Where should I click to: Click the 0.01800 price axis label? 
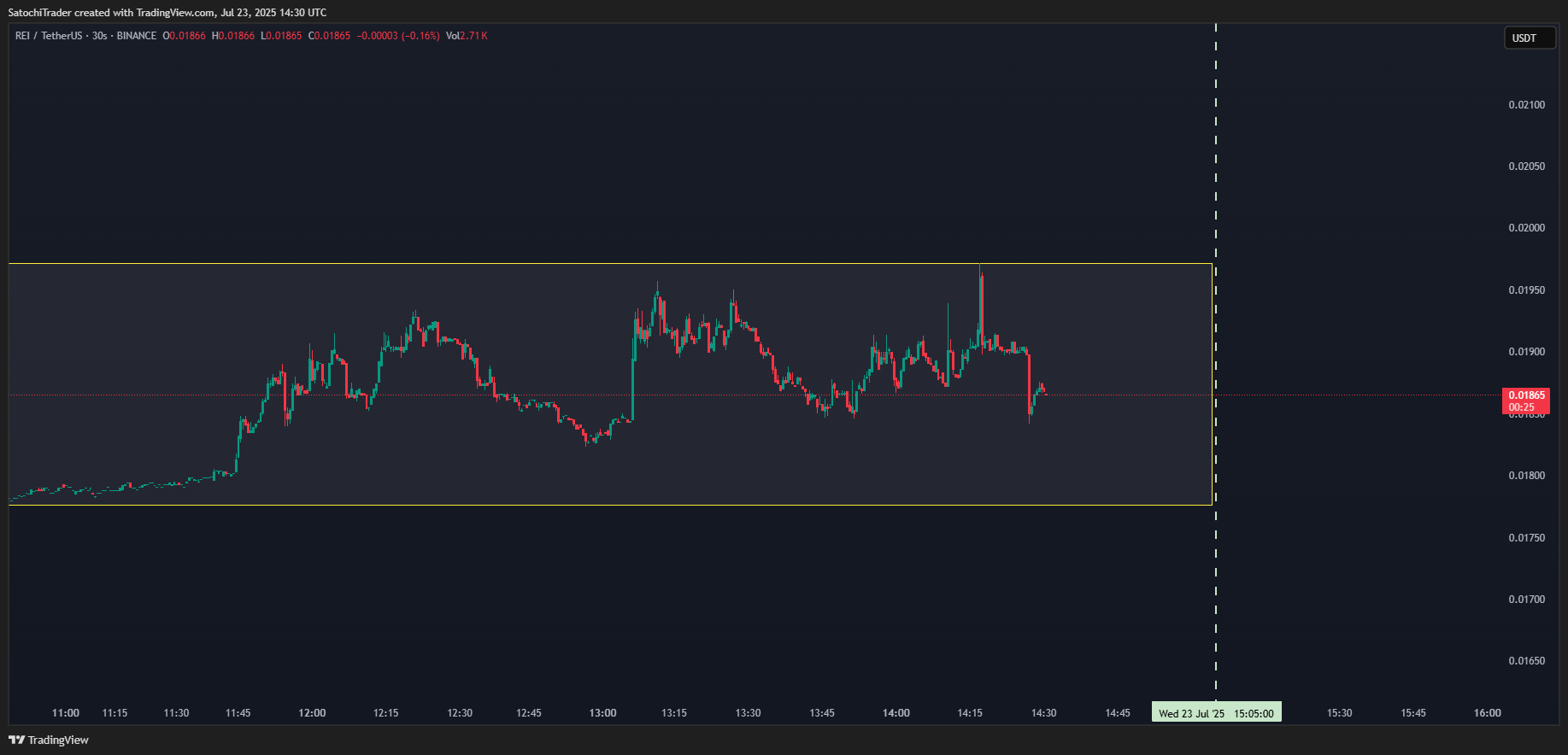[1526, 476]
